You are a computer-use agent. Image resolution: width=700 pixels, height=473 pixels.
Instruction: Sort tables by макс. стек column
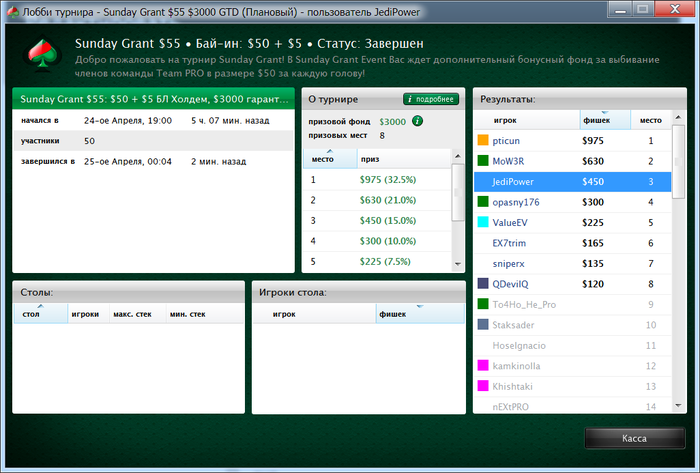coord(138,314)
